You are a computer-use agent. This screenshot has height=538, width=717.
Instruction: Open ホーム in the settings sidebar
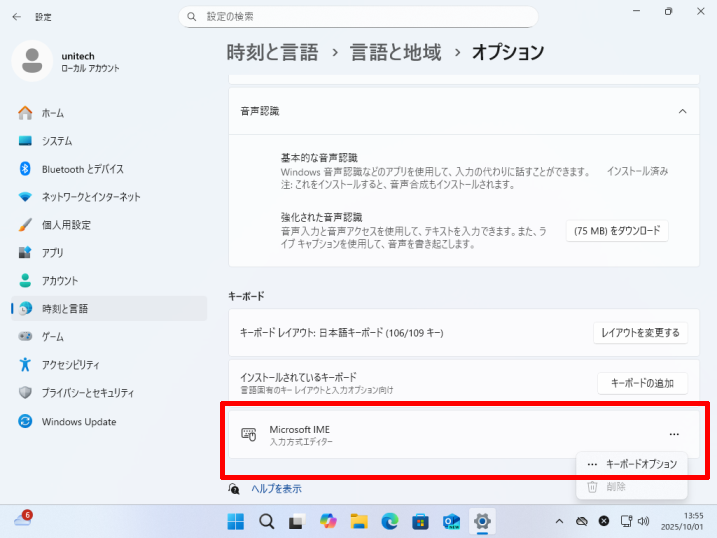(x=52, y=113)
